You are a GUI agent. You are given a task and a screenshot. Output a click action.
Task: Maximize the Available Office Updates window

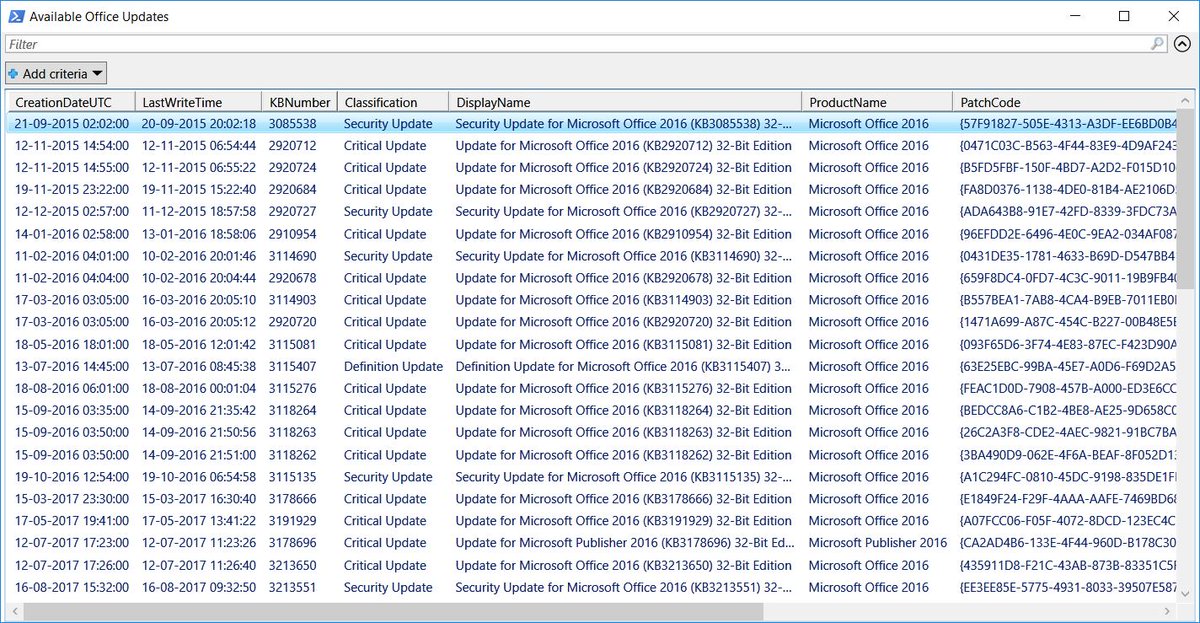(x=1124, y=16)
